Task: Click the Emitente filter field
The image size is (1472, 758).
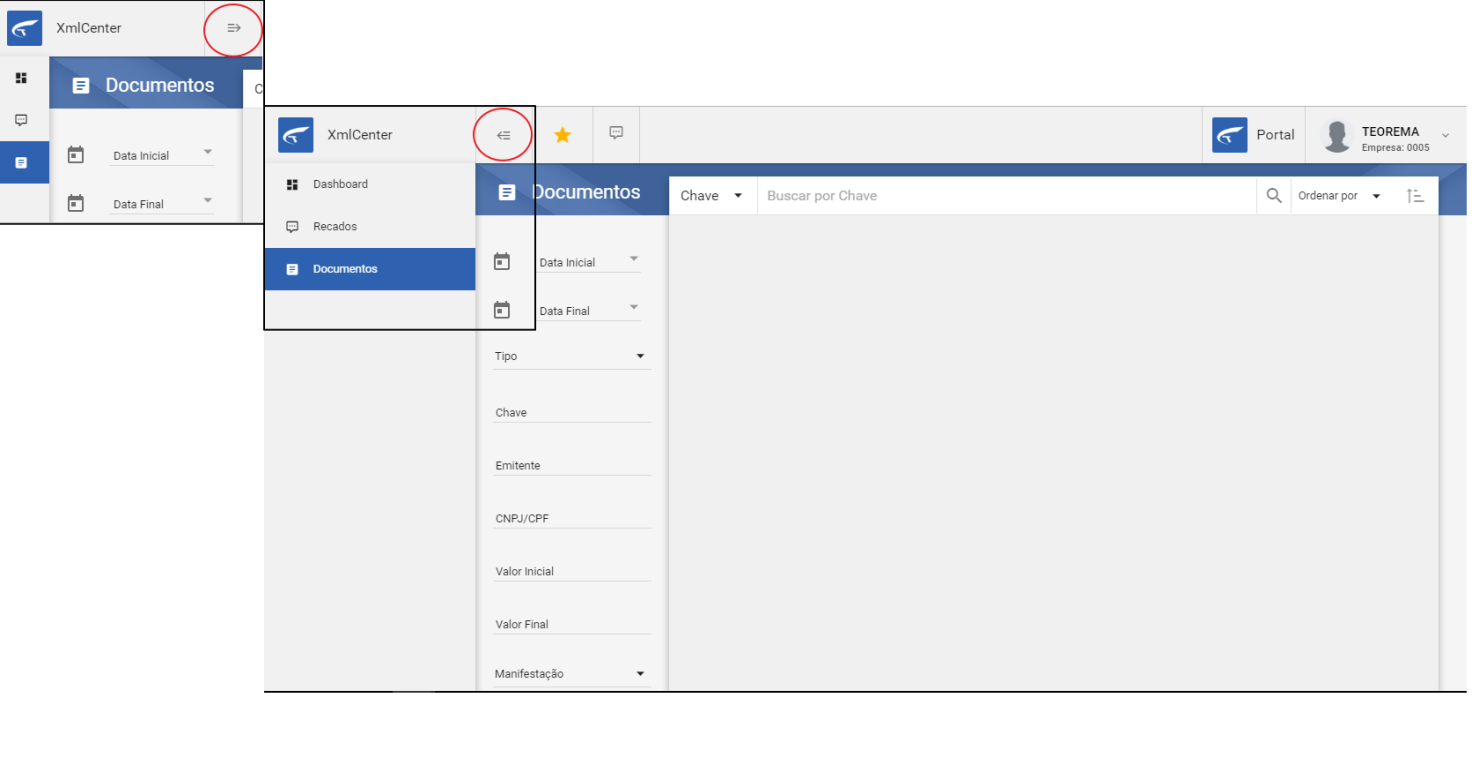Action: pyautogui.click(x=572, y=465)
